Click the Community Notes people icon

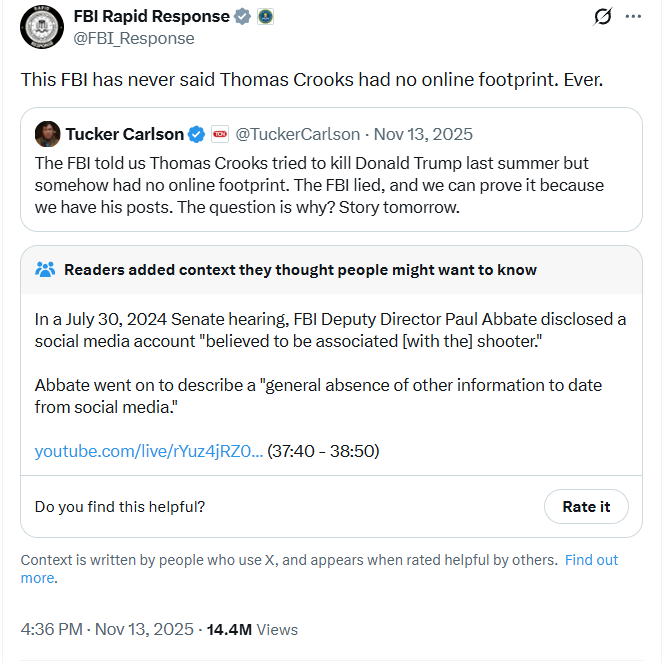tap(45, 270)
